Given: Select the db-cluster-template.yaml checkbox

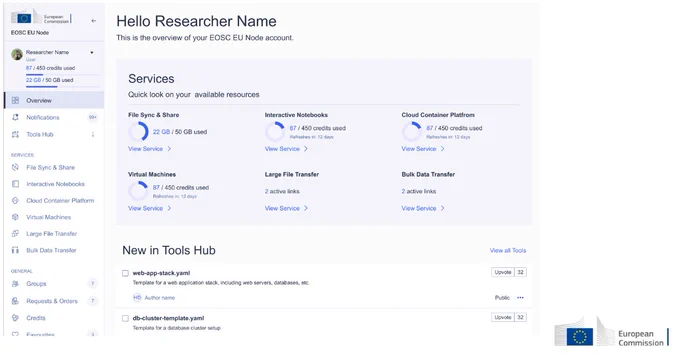Looking at the screenshot, I should pos(125,318).
